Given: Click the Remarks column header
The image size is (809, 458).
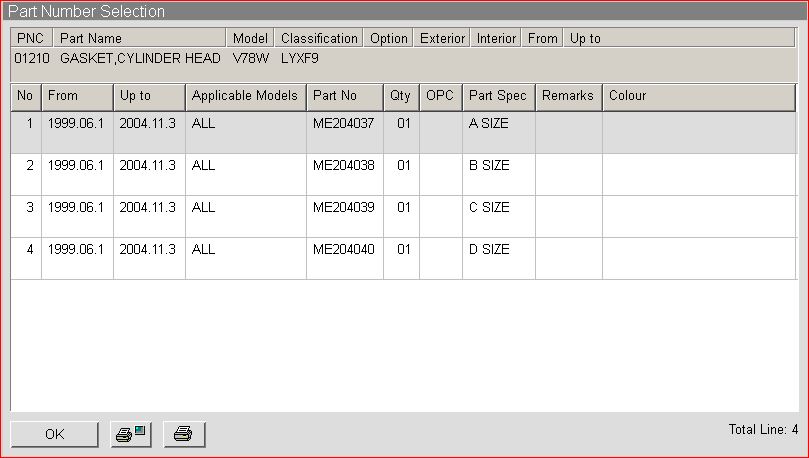Looking at the screenshot, I should coord(568,96).
